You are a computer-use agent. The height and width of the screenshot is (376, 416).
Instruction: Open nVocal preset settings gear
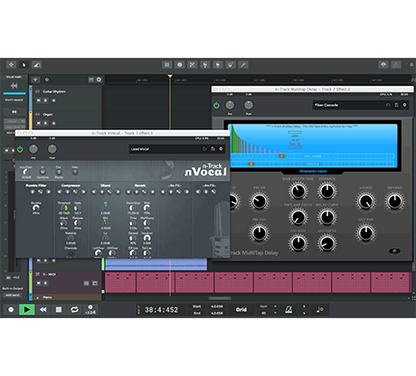[x=221, y=149]
